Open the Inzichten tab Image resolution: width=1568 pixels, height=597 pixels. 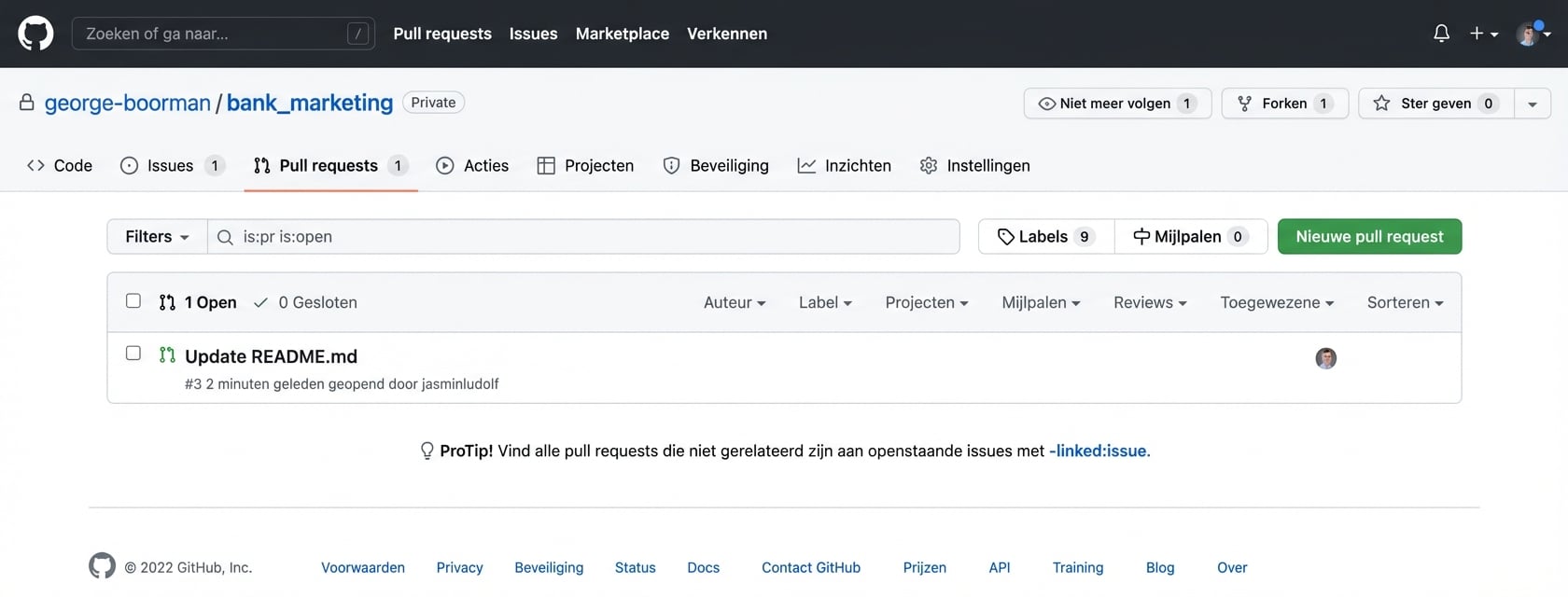tap(845, 165)
